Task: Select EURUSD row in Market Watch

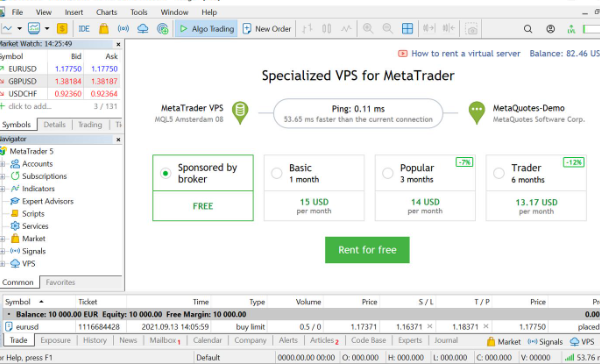Action: coord(60,69)
